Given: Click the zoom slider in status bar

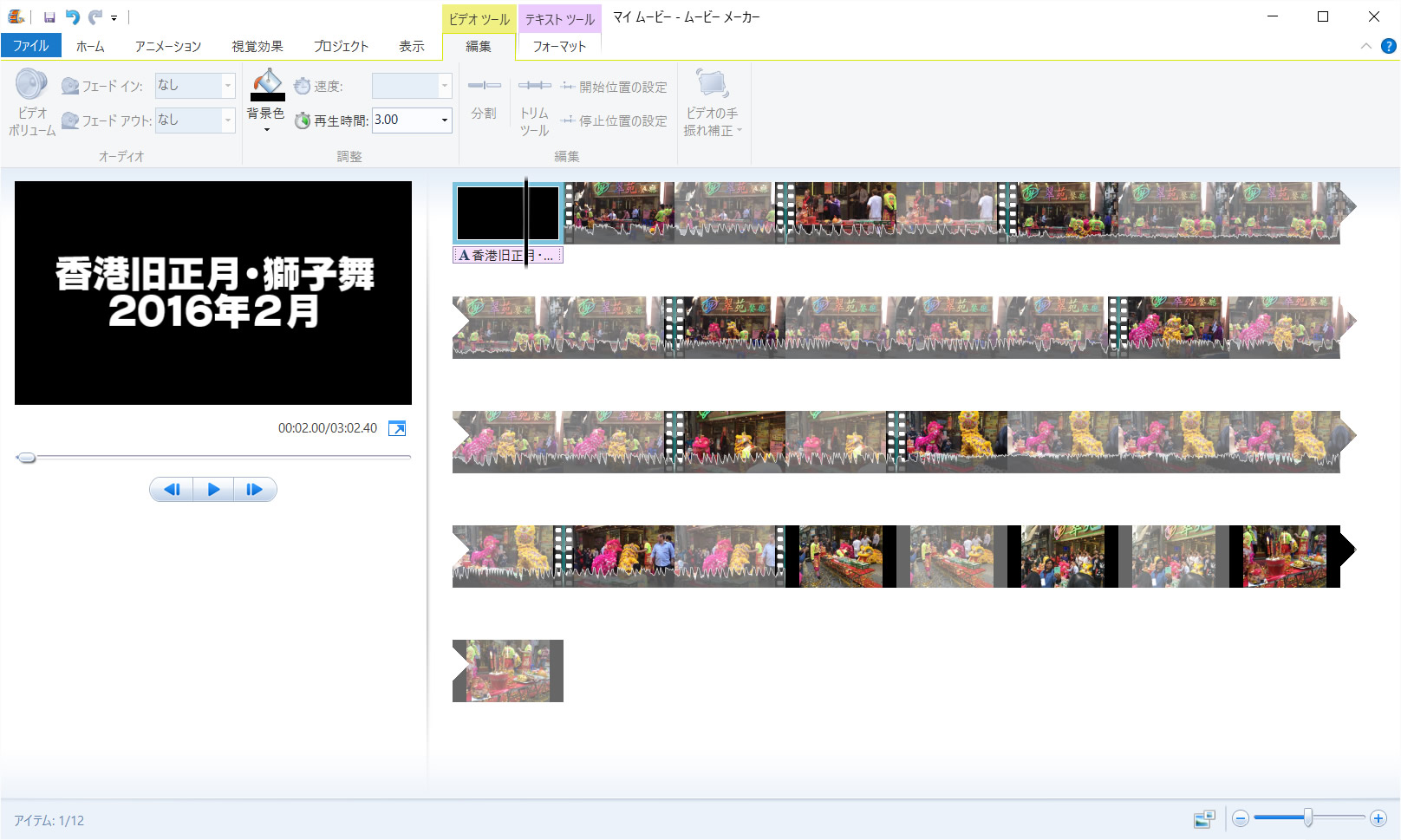Looking at the screenshot, I should coord(1308,818).
